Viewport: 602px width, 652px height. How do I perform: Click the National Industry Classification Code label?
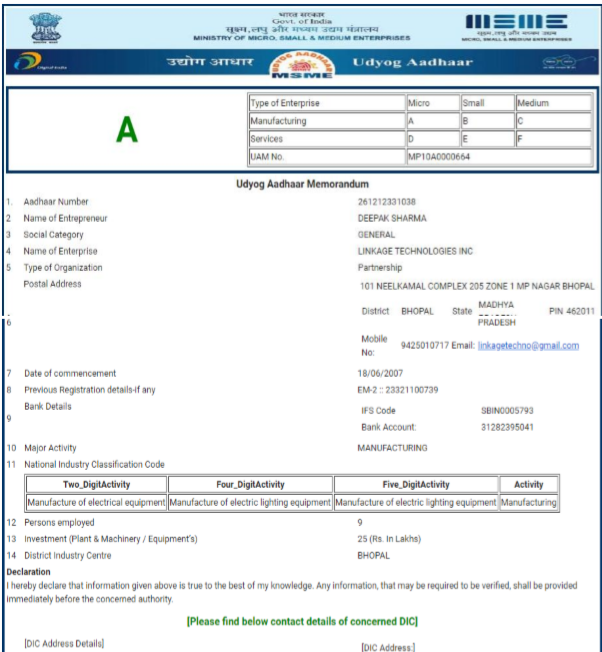[94, 464]
